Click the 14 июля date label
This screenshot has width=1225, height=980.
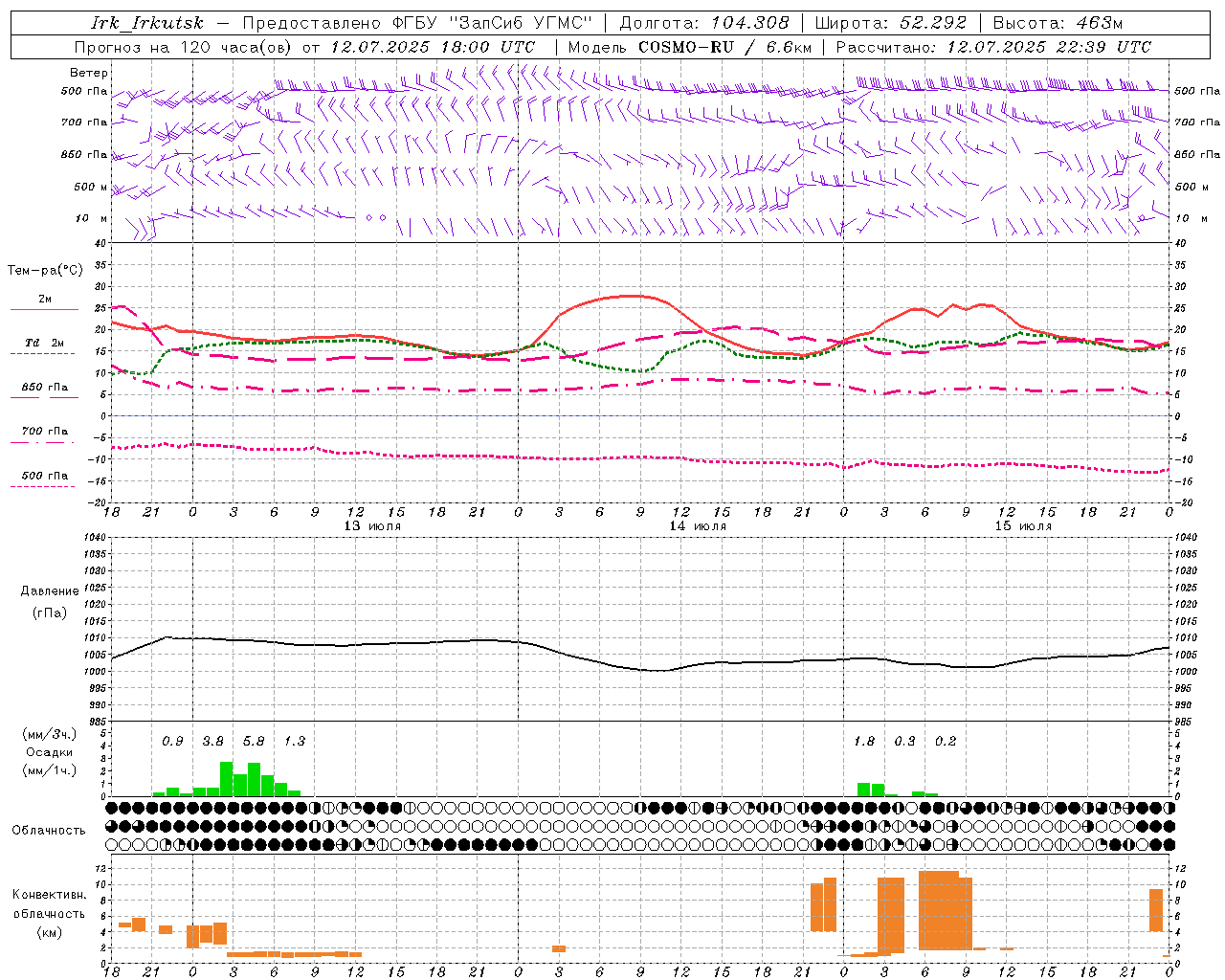(698, 525)
